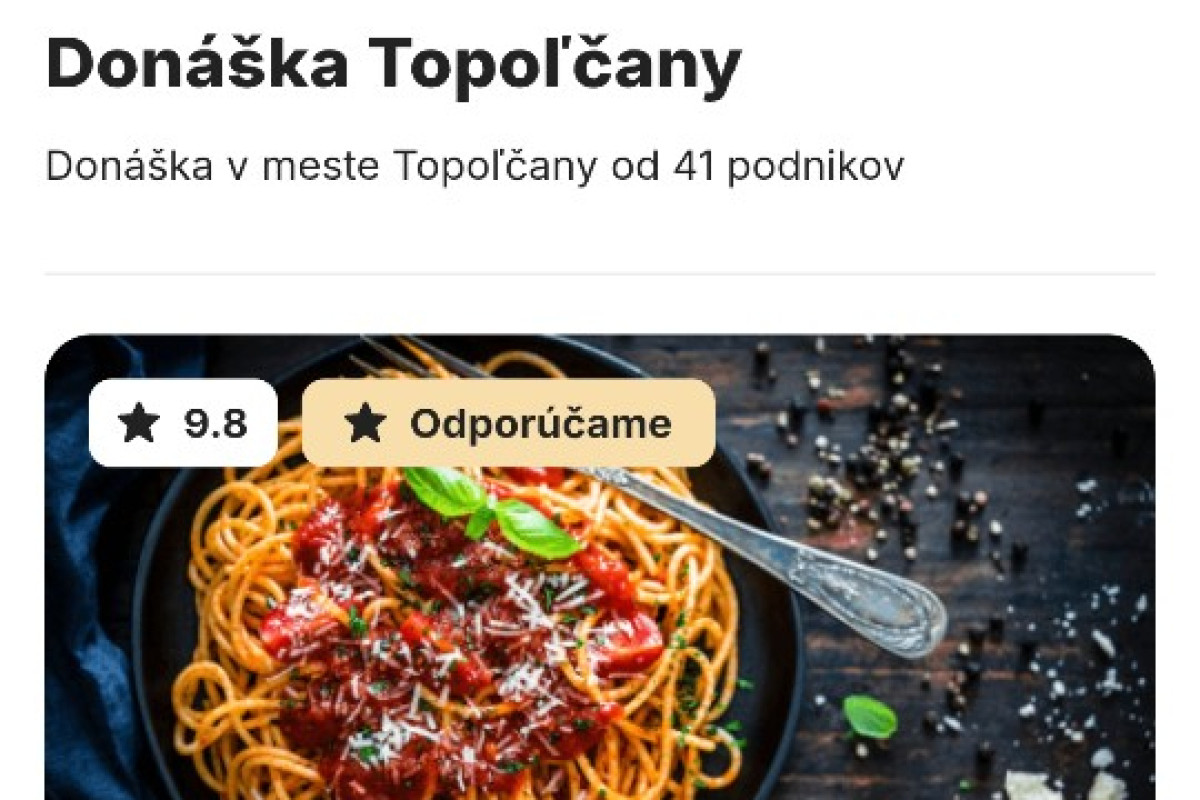Click the subtitle mentioning 41 podnikov

tap(475, 167)
